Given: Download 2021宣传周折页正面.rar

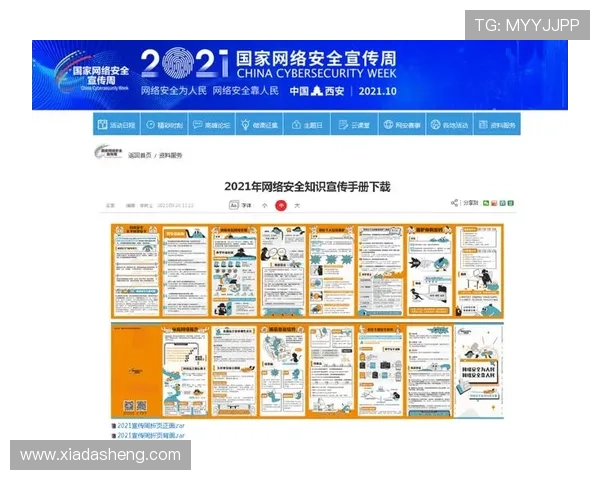Looking at the screenshot, I should click(x=151, y=426).
